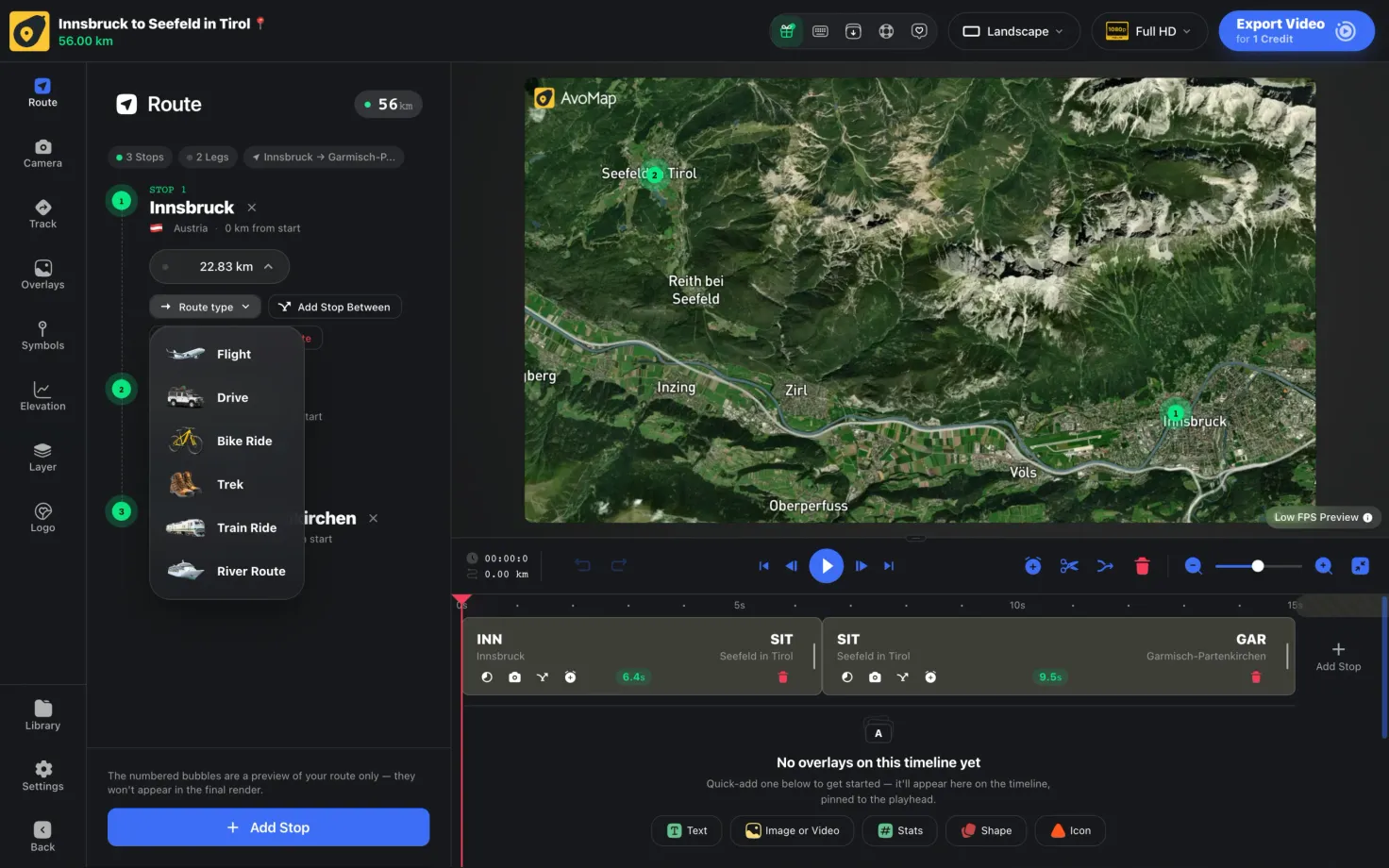Quick-add a Stats overlay
Image resolution: width=1389 pixels, height=868 pixels.
(900, 830)
